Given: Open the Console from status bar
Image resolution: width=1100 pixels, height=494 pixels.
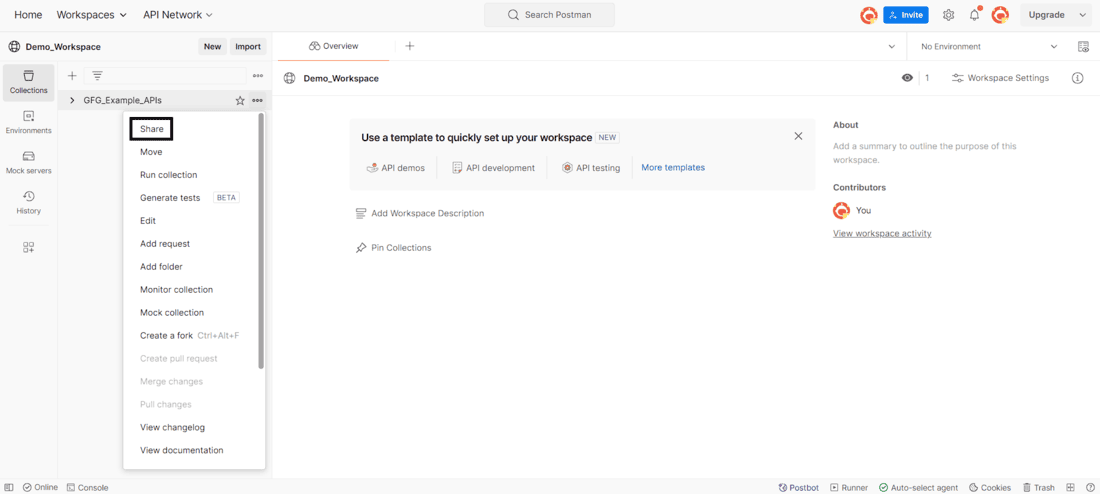Looking at the screenshot, I should (x=88, y=487).
